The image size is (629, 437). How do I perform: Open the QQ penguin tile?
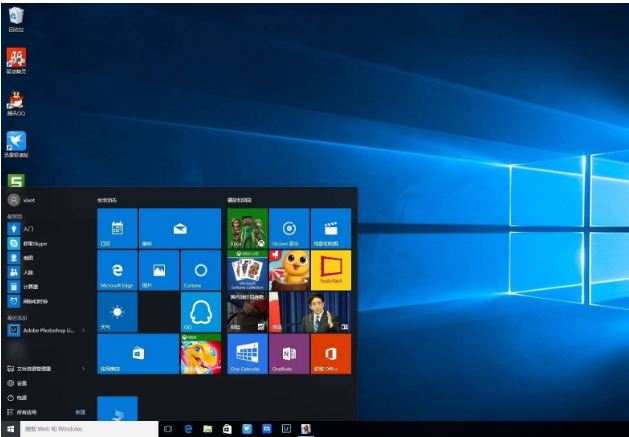coord(201,312)
